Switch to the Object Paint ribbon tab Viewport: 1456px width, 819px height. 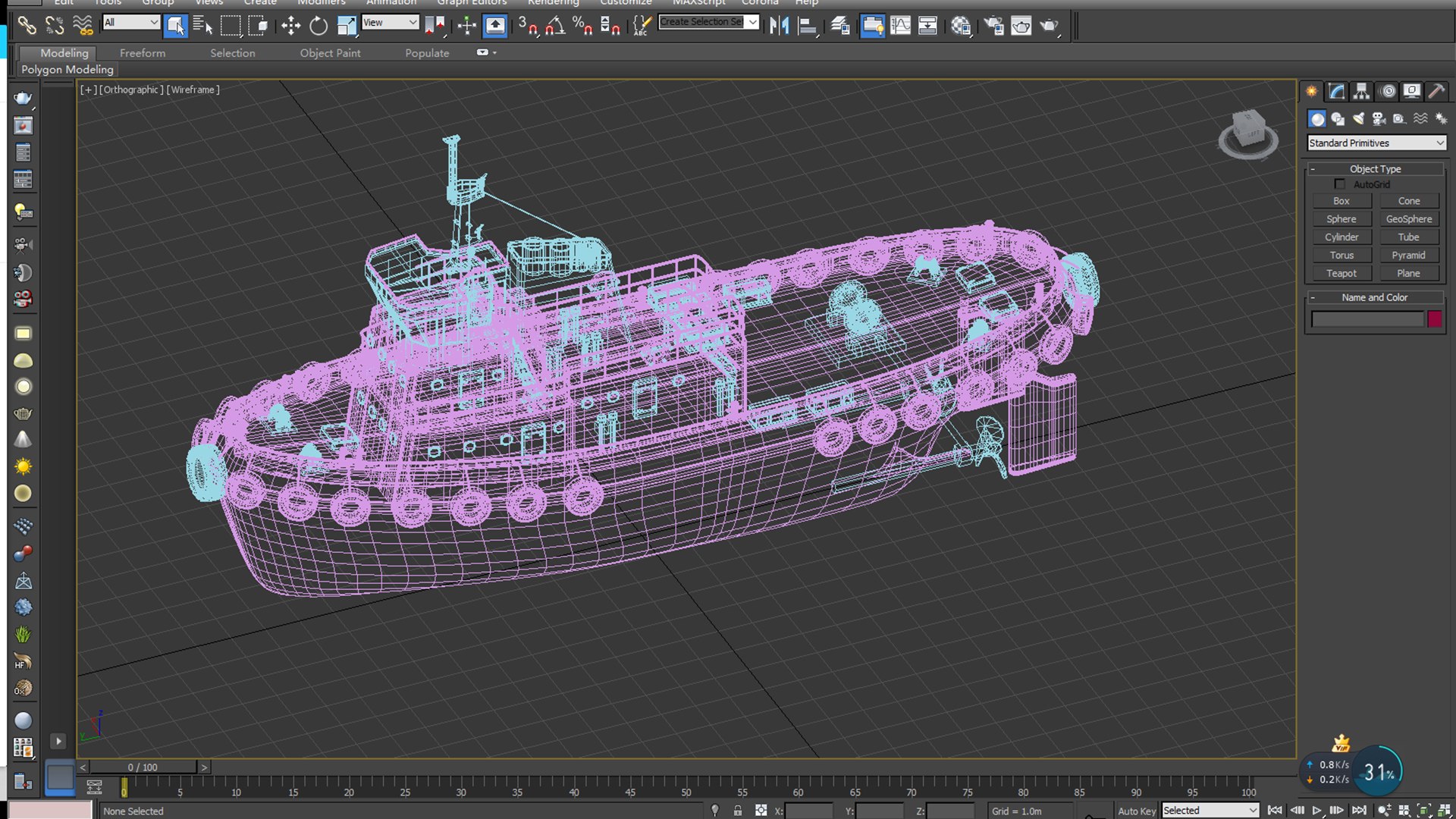click(330, 53)
